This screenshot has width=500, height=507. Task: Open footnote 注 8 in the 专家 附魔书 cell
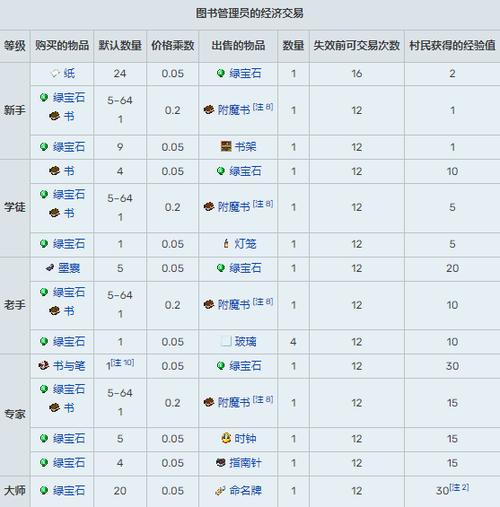click(263, 399)
